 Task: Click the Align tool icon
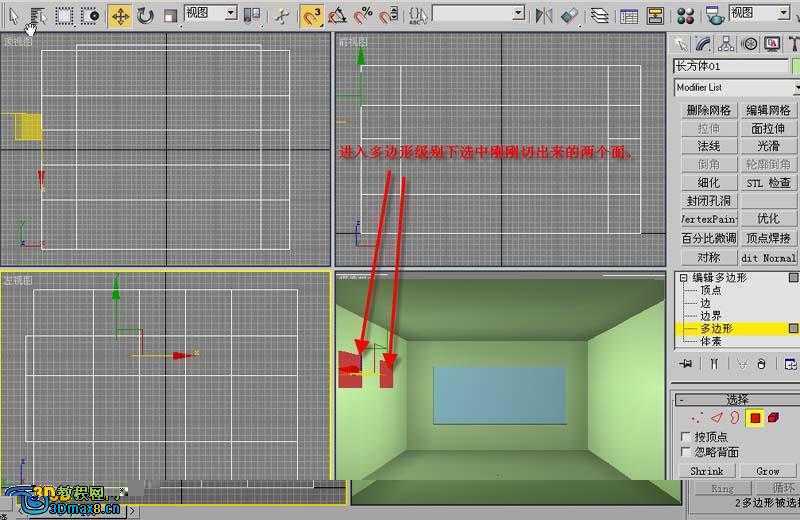coord(569,16)
